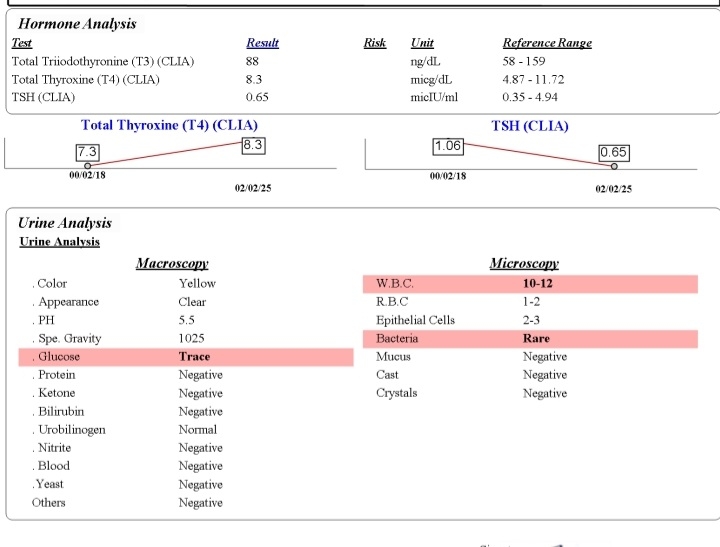Click the Crystals row label
The width and height of the screenshot is (720, 547).
[397, 393]
